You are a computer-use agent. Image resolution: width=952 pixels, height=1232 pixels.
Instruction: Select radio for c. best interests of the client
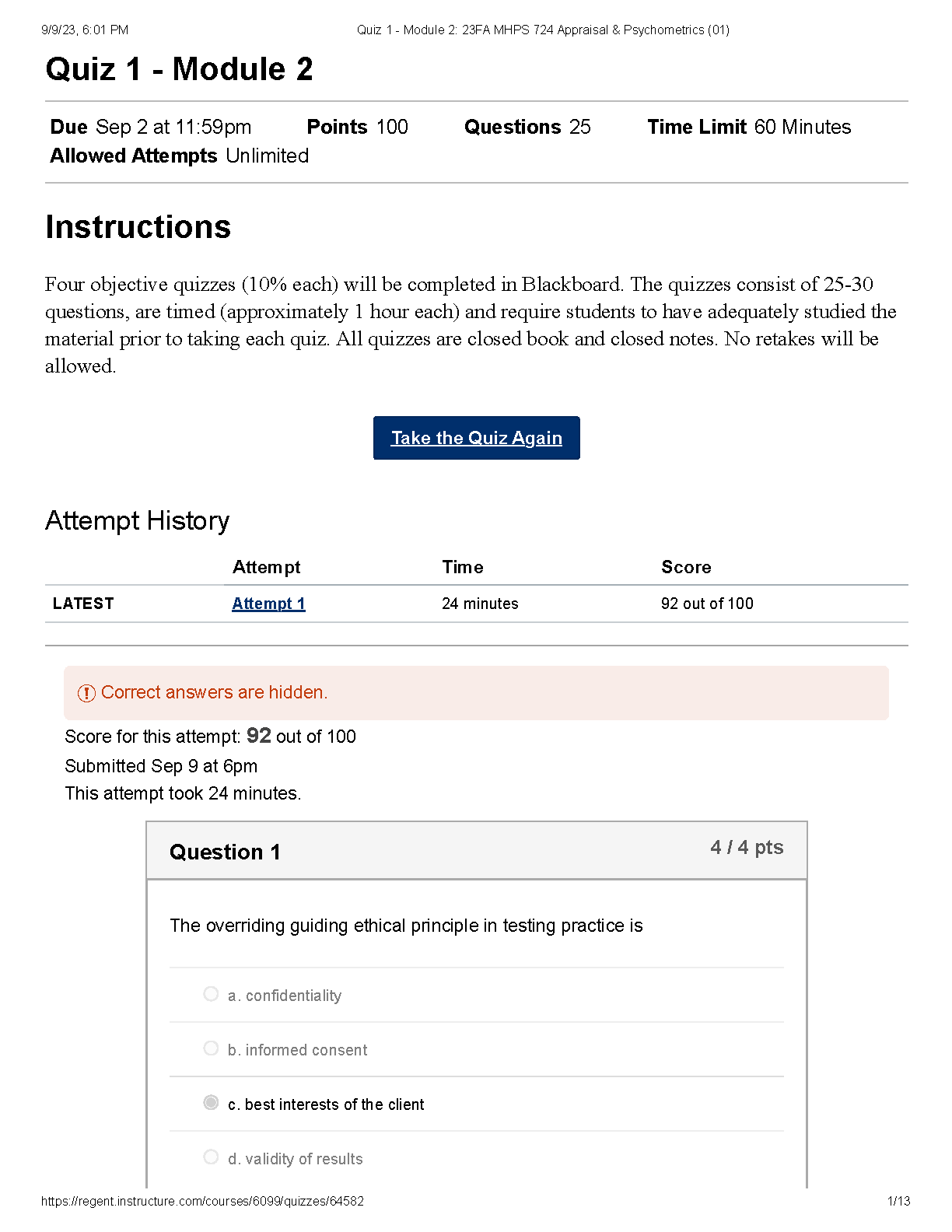point(211,1103)
